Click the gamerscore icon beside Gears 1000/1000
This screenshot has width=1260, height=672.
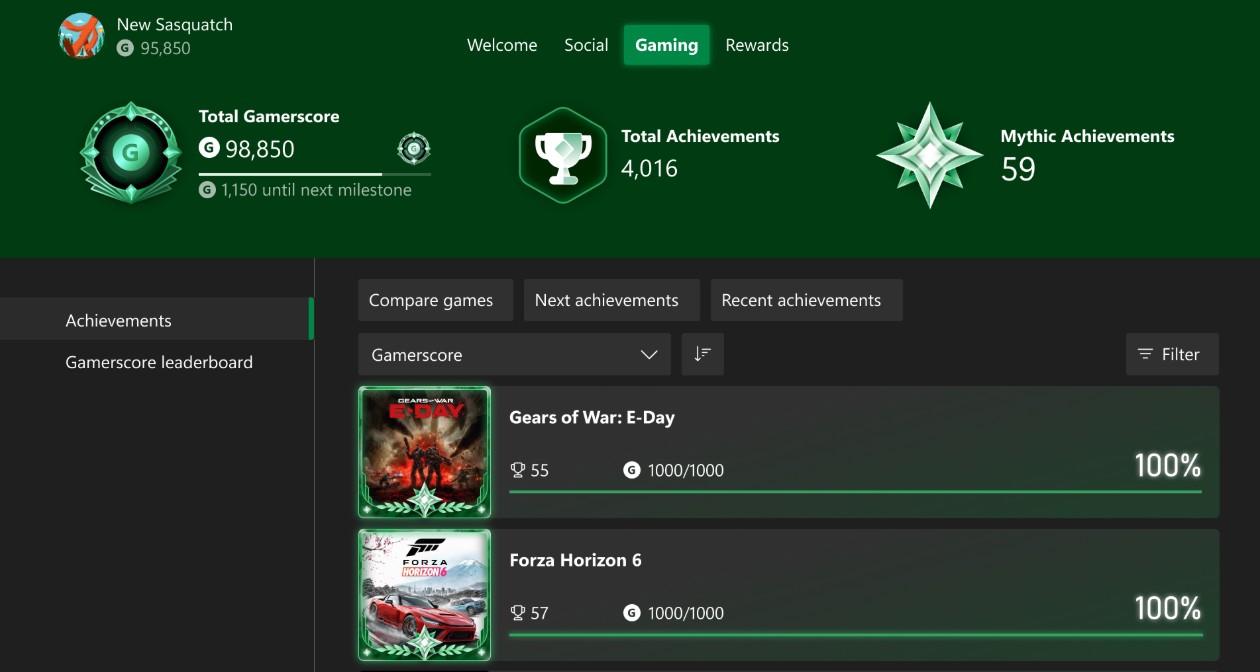[x=632, y=470]
